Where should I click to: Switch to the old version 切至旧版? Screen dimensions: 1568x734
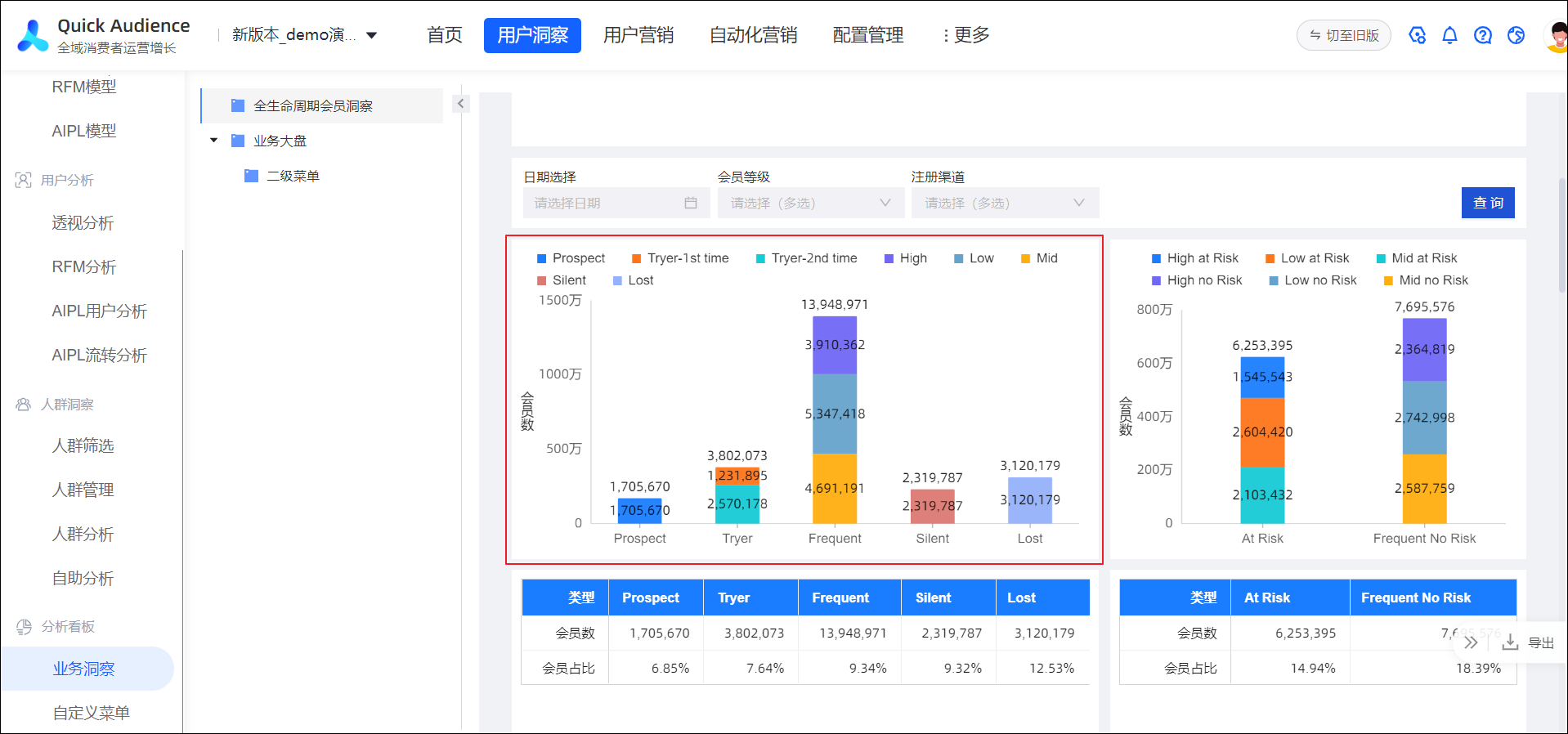click(1343, 35)
